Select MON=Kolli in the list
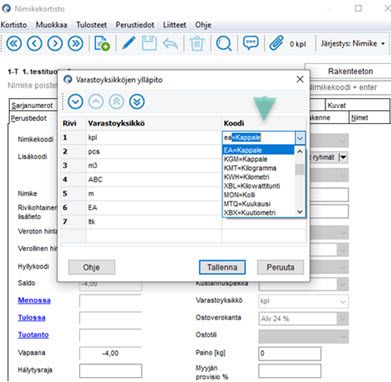Viewport: 391px width, 382px height. [259, 195]
